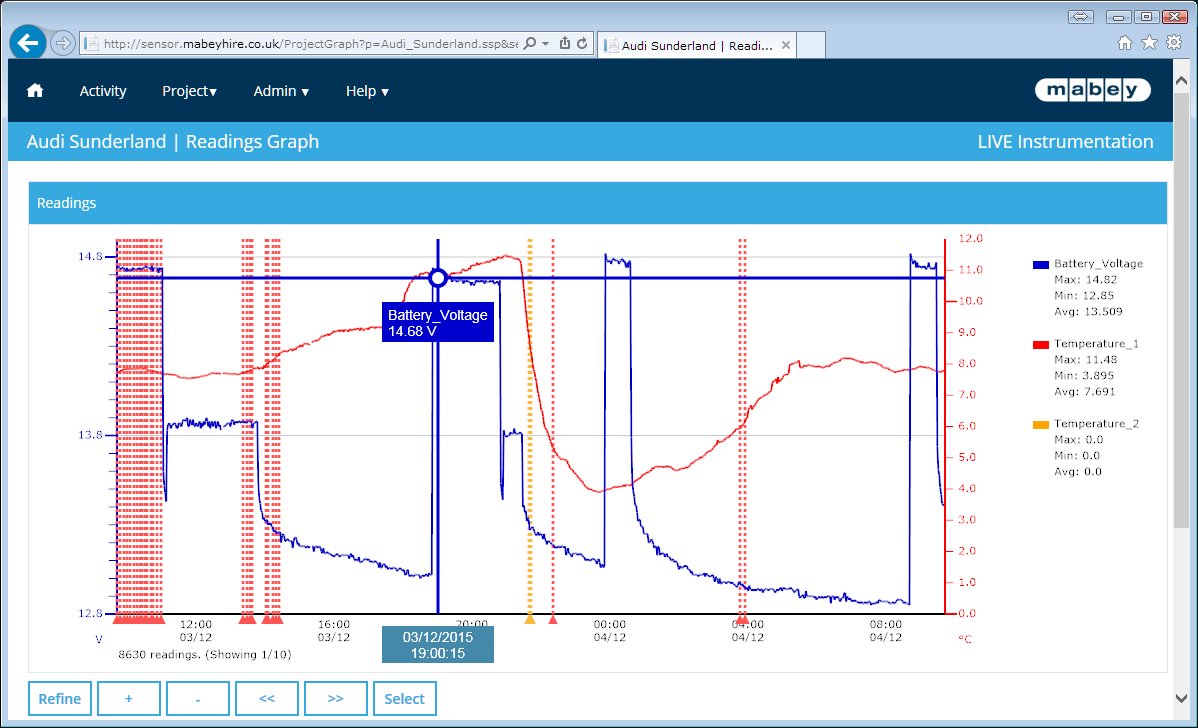Click the browser Home icon at top right
This screenshot has width=1198, height=728.
pyautogui.click(x=1125, y=43)
